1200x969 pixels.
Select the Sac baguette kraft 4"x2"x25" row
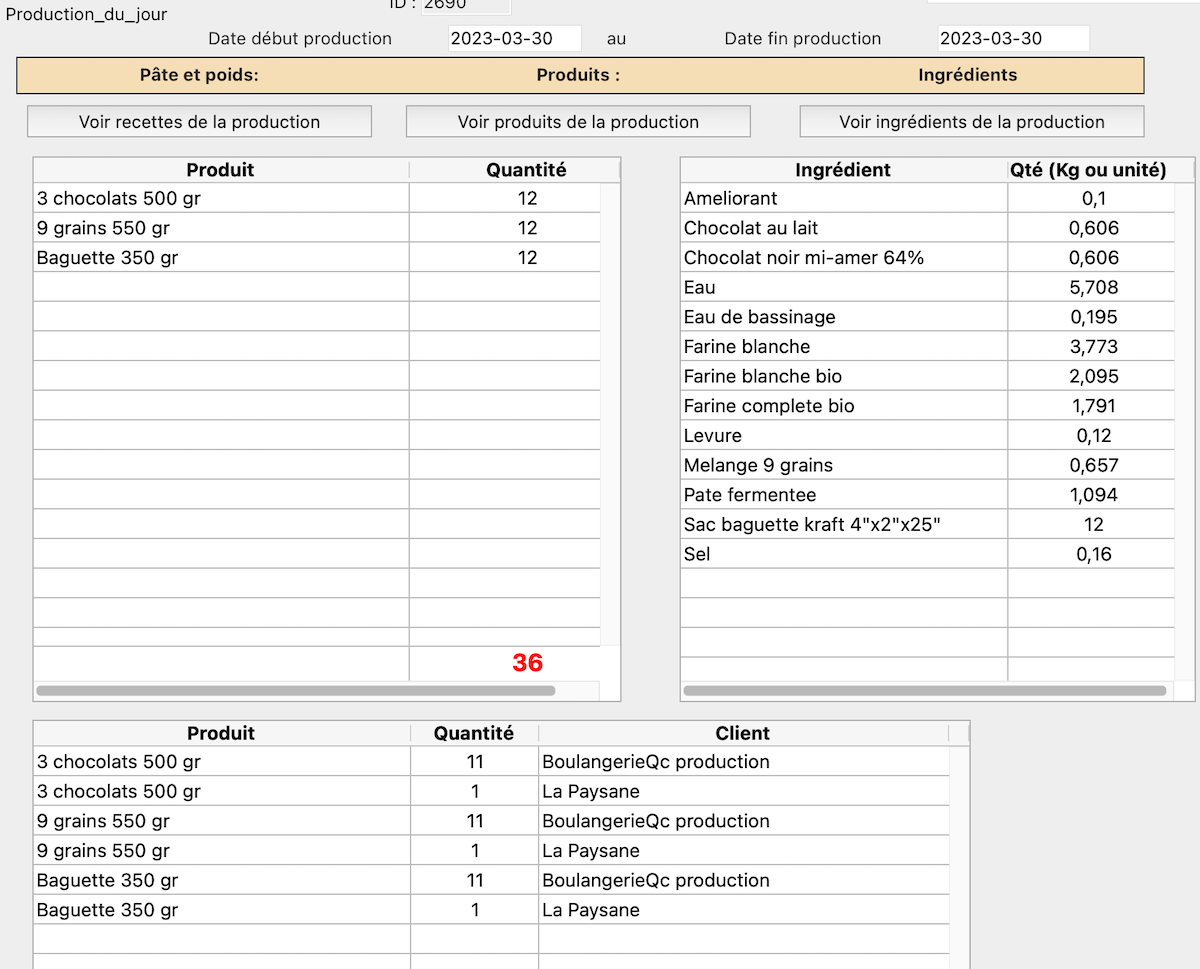[927, 525]
